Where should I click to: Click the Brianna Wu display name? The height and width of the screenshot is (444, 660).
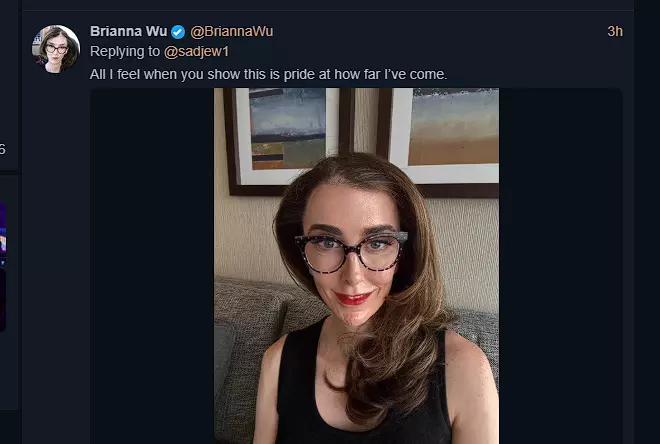128,31
